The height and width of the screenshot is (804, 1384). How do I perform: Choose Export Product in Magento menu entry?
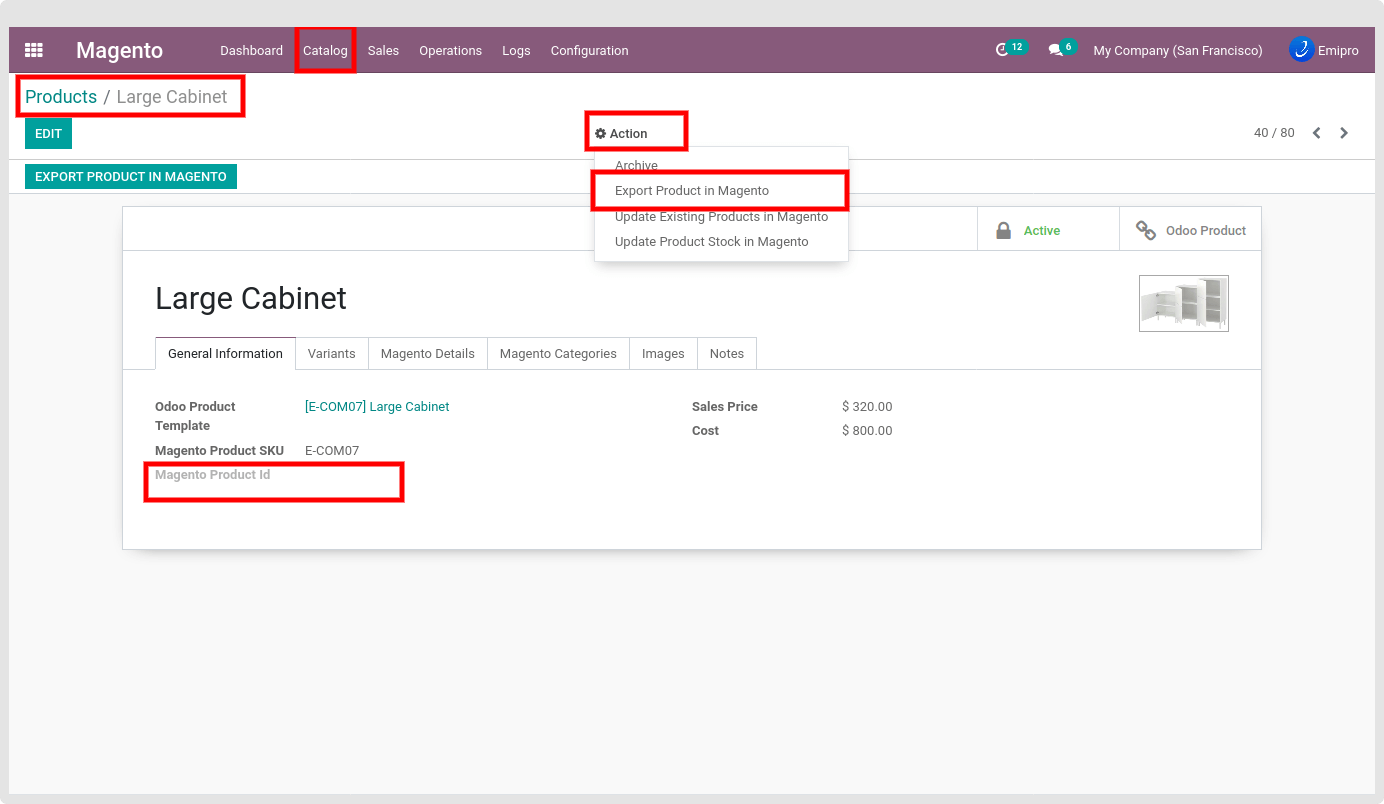pyautogui.click(x=721, y=190)
